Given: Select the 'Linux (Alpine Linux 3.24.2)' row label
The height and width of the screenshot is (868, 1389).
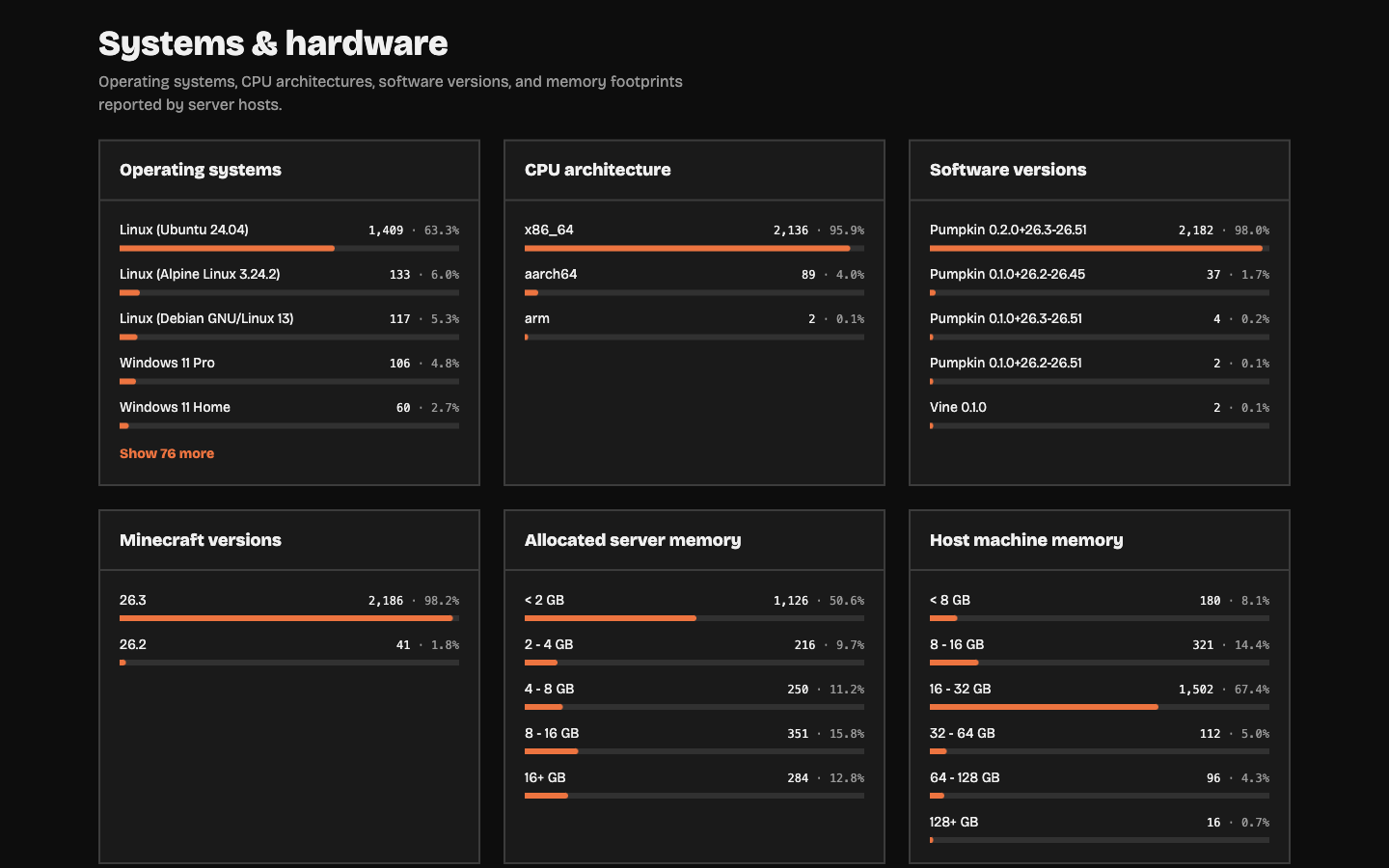Looking at the screenshot, I should [x=200, y=274].
